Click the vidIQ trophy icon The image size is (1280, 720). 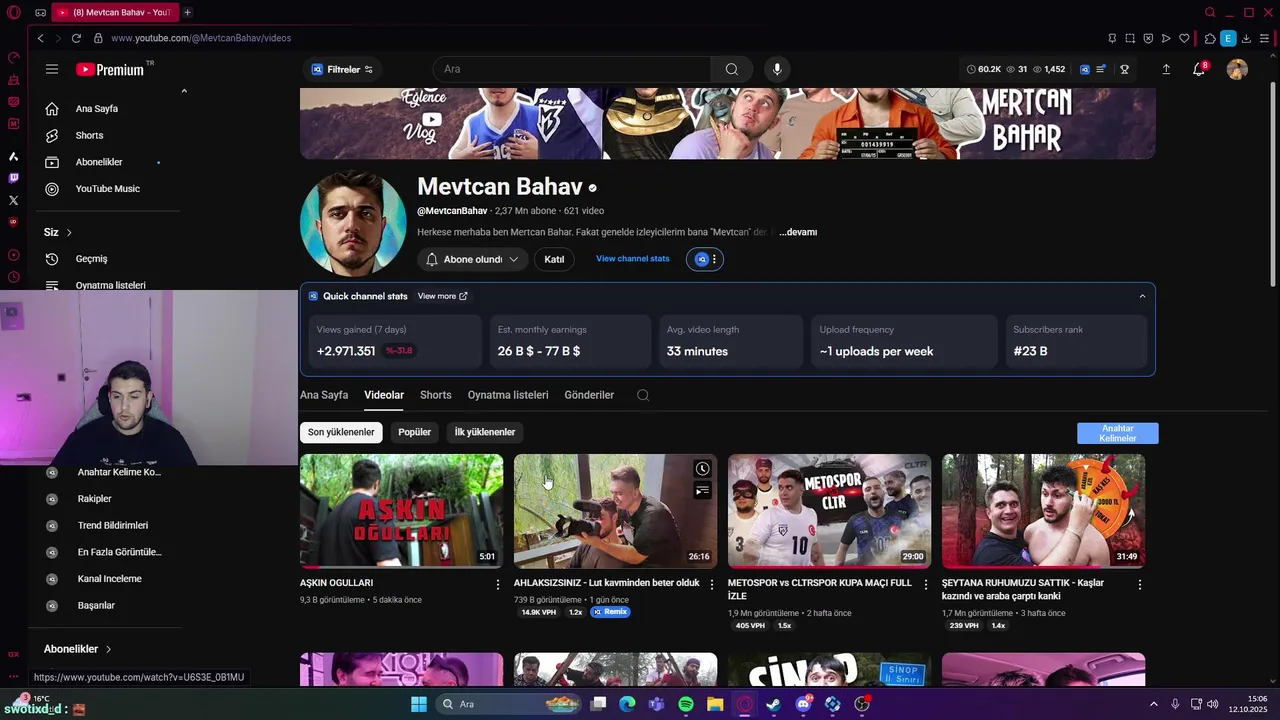point(1124,69)
